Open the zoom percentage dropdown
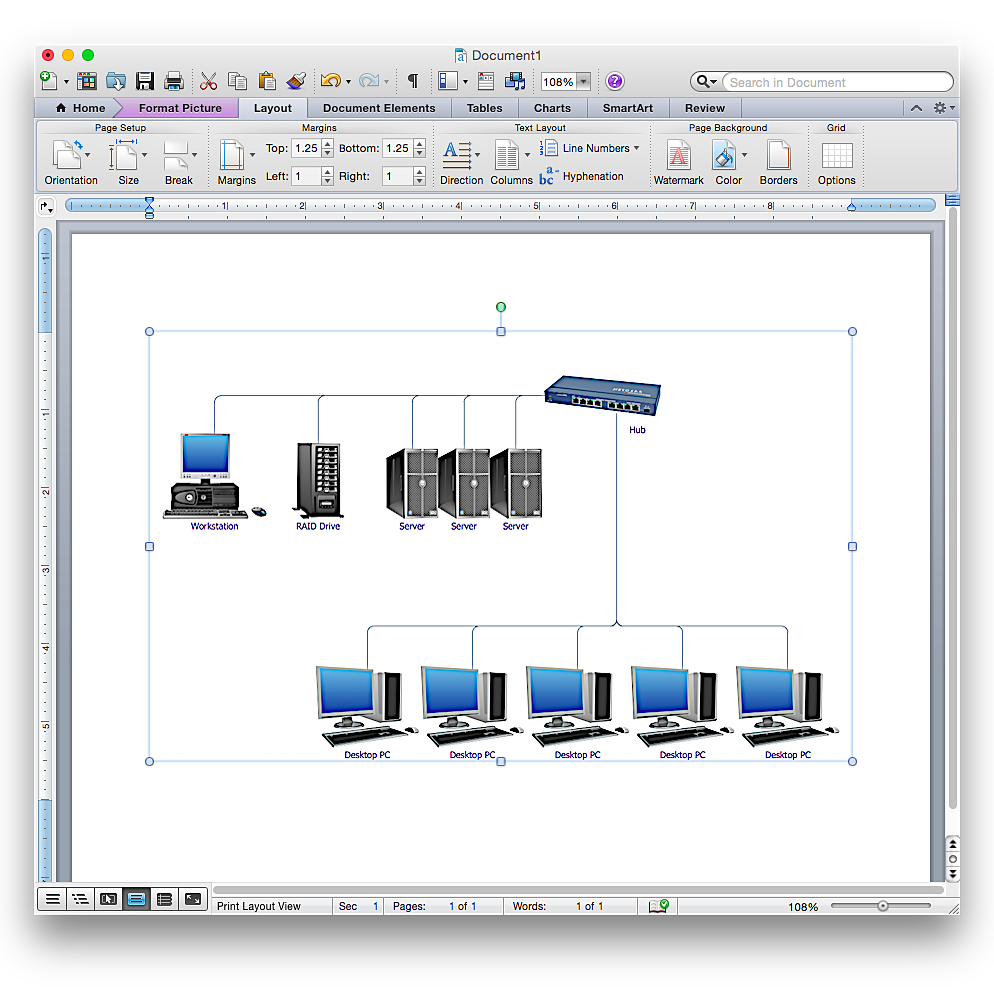The height and width of the screenshot is (1005, 994). tap(583, 81)
